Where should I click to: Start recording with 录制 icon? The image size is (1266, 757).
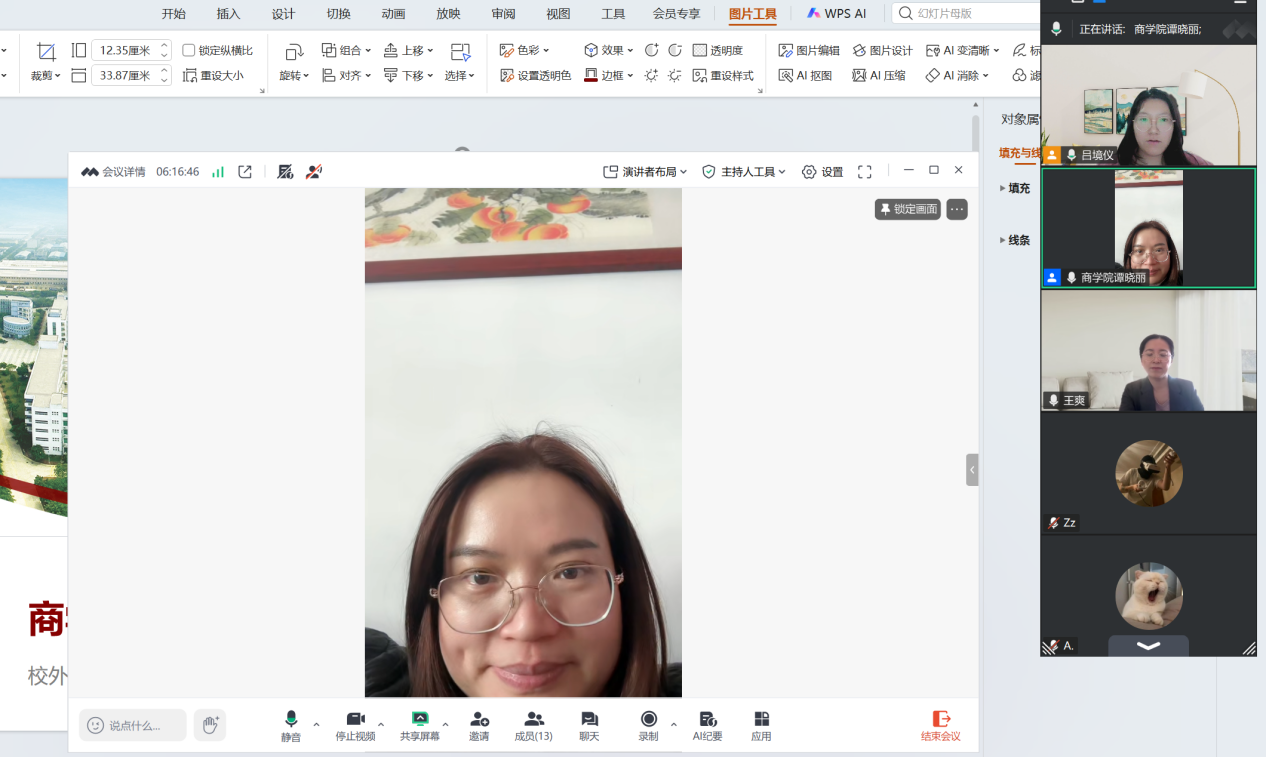click(649, 724)
